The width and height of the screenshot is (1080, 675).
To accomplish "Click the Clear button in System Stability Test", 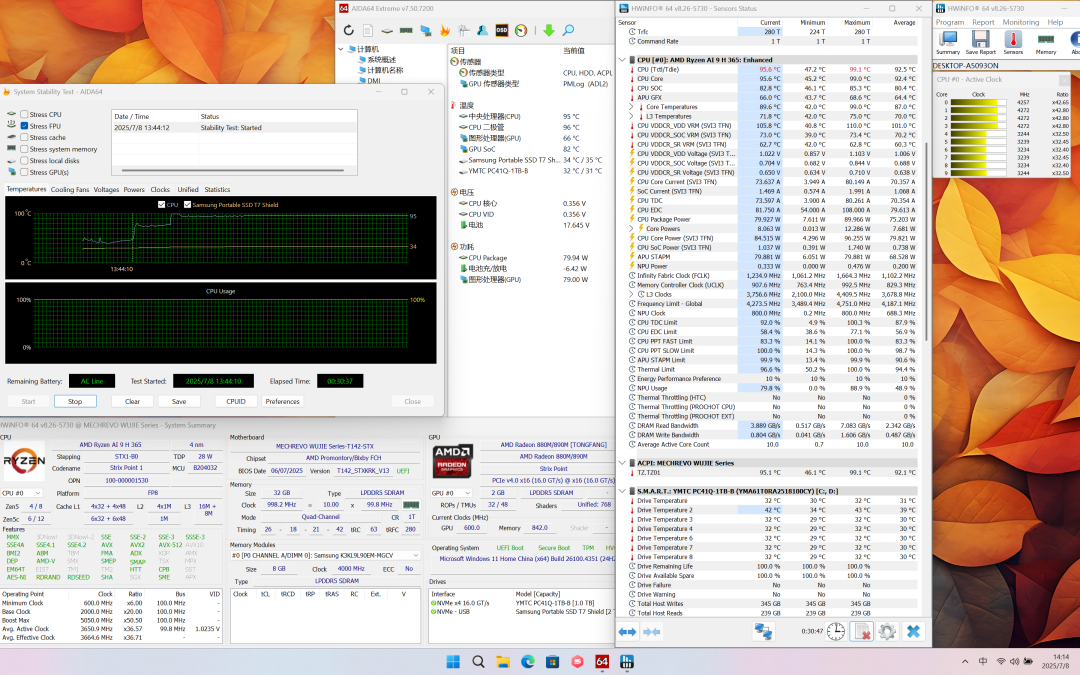I will tap(132, 402).
